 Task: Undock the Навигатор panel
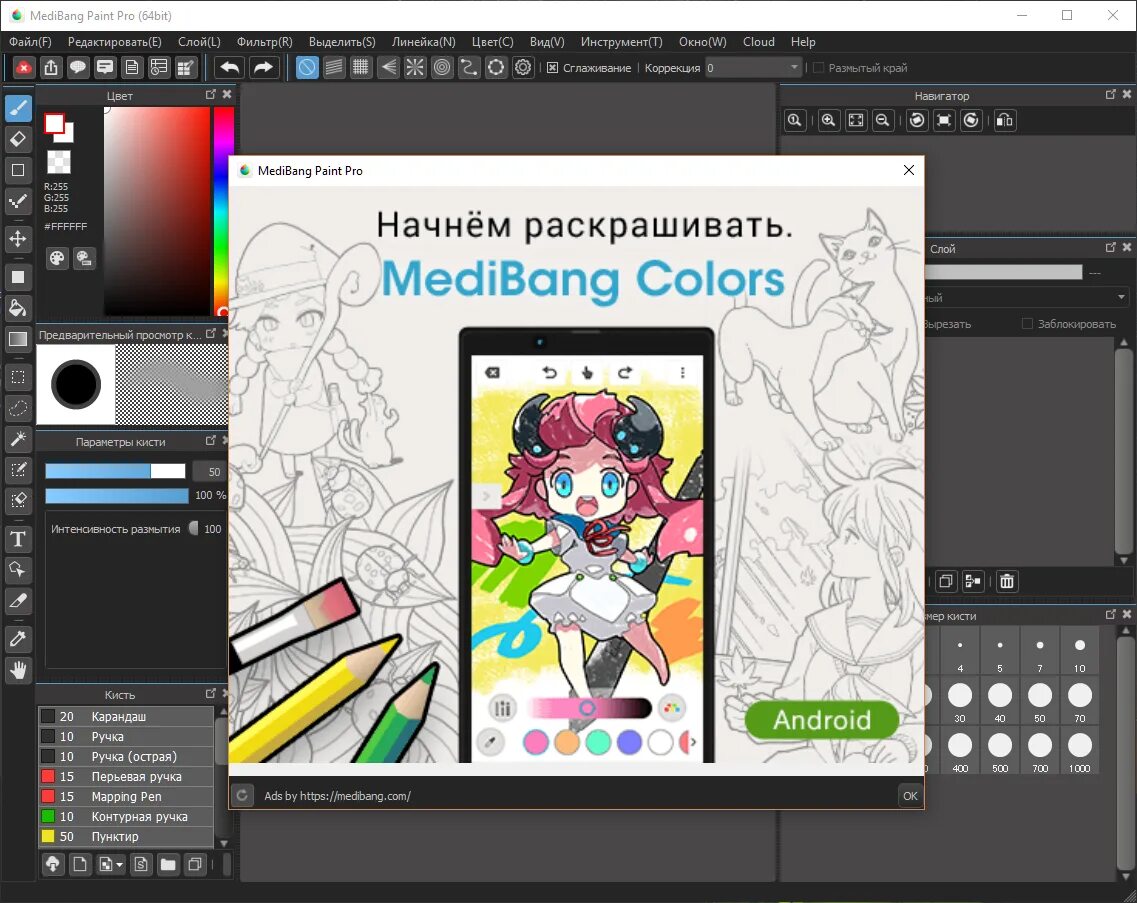point(1110,94)
